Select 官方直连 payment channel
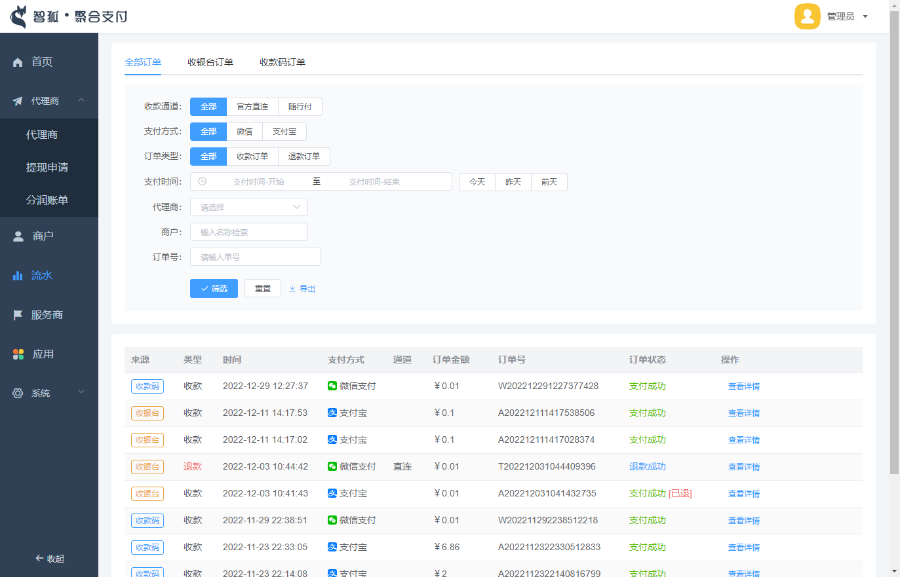The width and height of the screenshot is (900, 577). 253,107
